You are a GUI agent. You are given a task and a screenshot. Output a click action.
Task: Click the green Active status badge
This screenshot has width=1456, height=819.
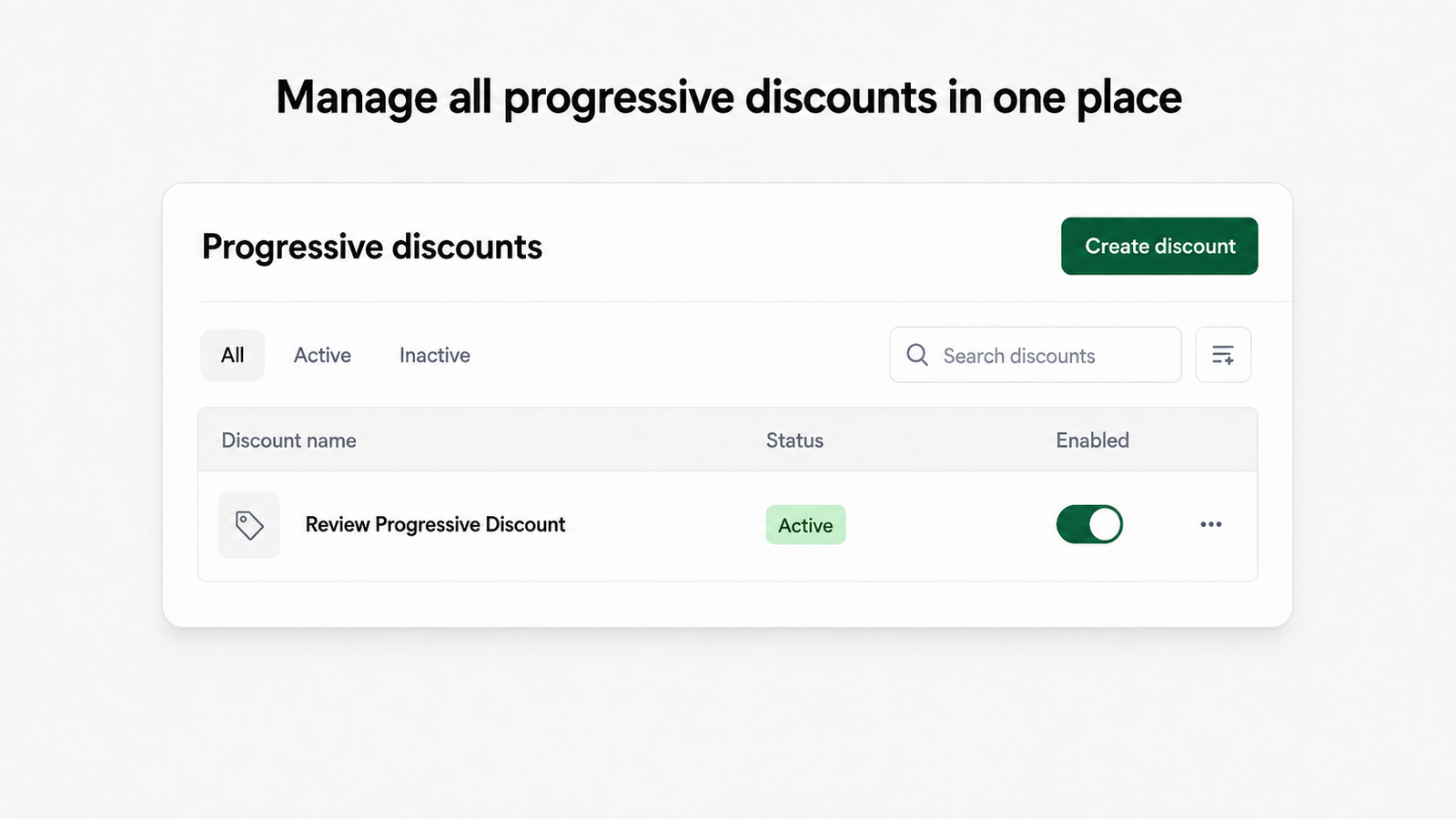tap(805, 525)
